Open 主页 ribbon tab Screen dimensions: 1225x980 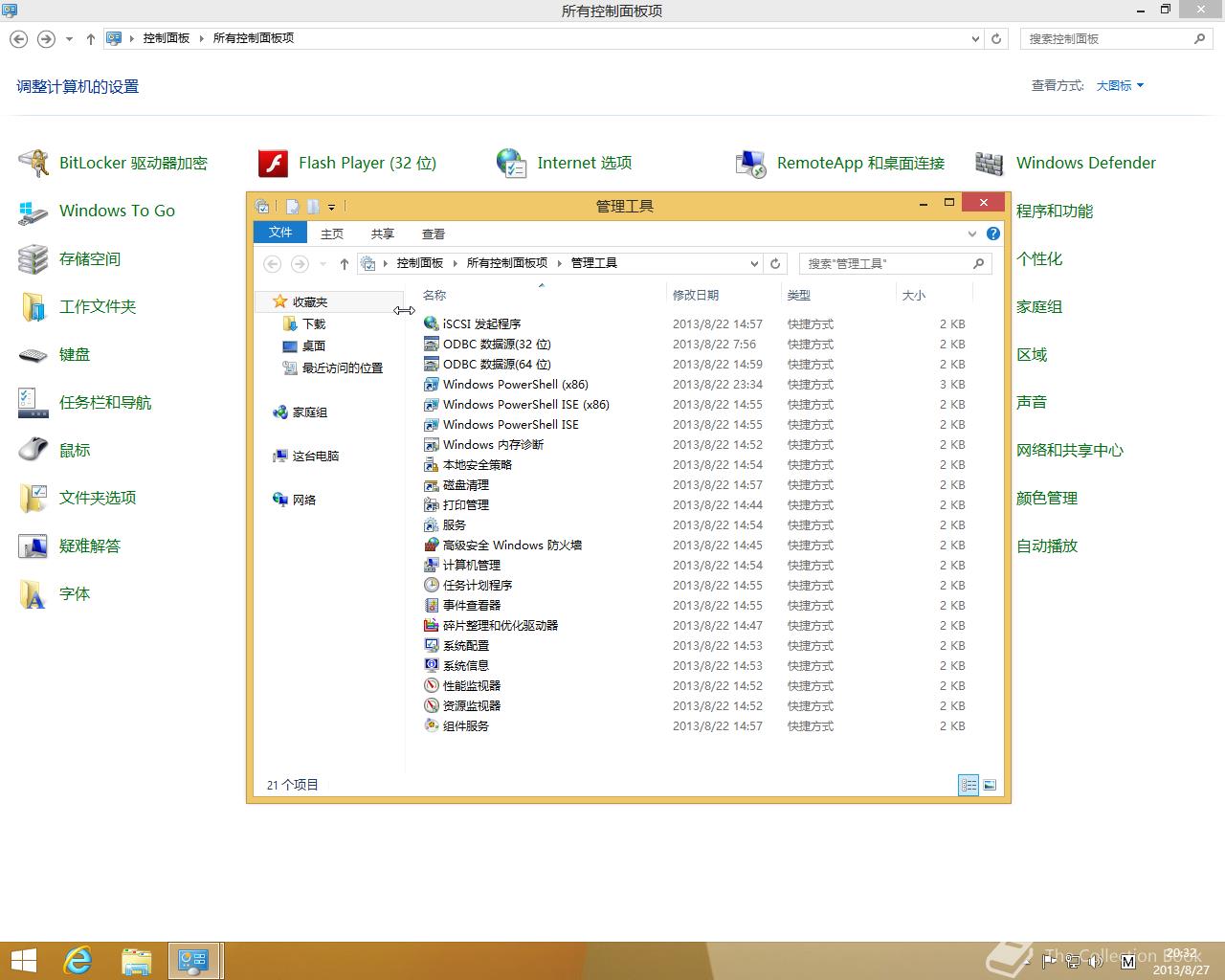(332, 234)
